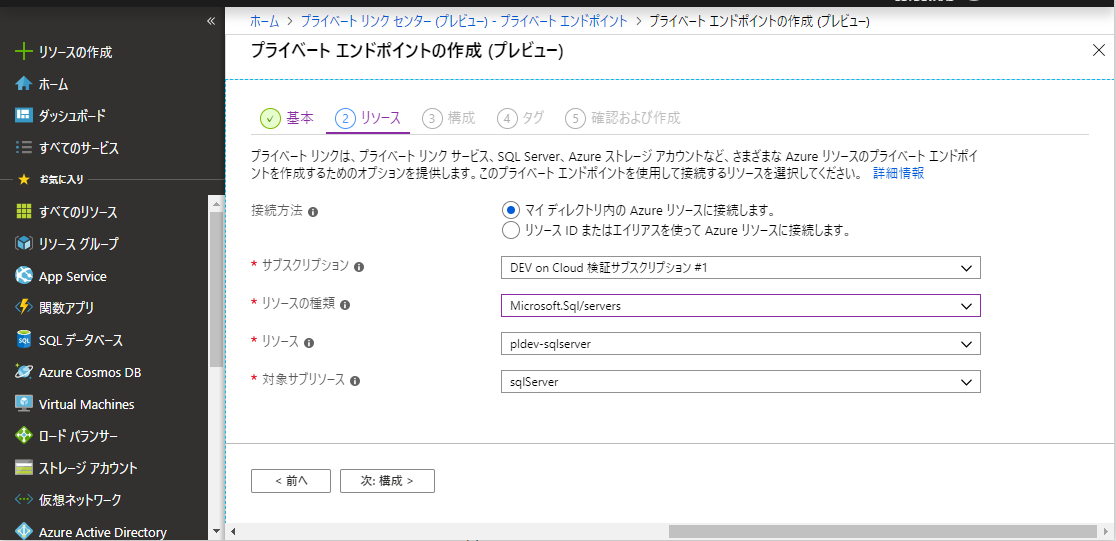Click sidebar scrollbar up arrow
The width and height of the screenshot is (1116, 541).
216,203
